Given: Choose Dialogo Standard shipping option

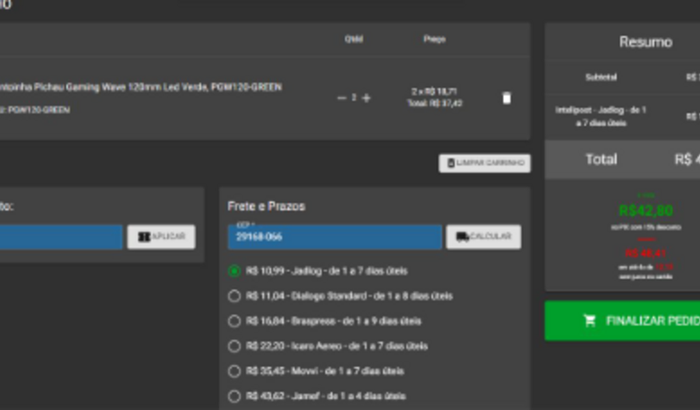Looking at the screenshot, I should click(235, 296).
